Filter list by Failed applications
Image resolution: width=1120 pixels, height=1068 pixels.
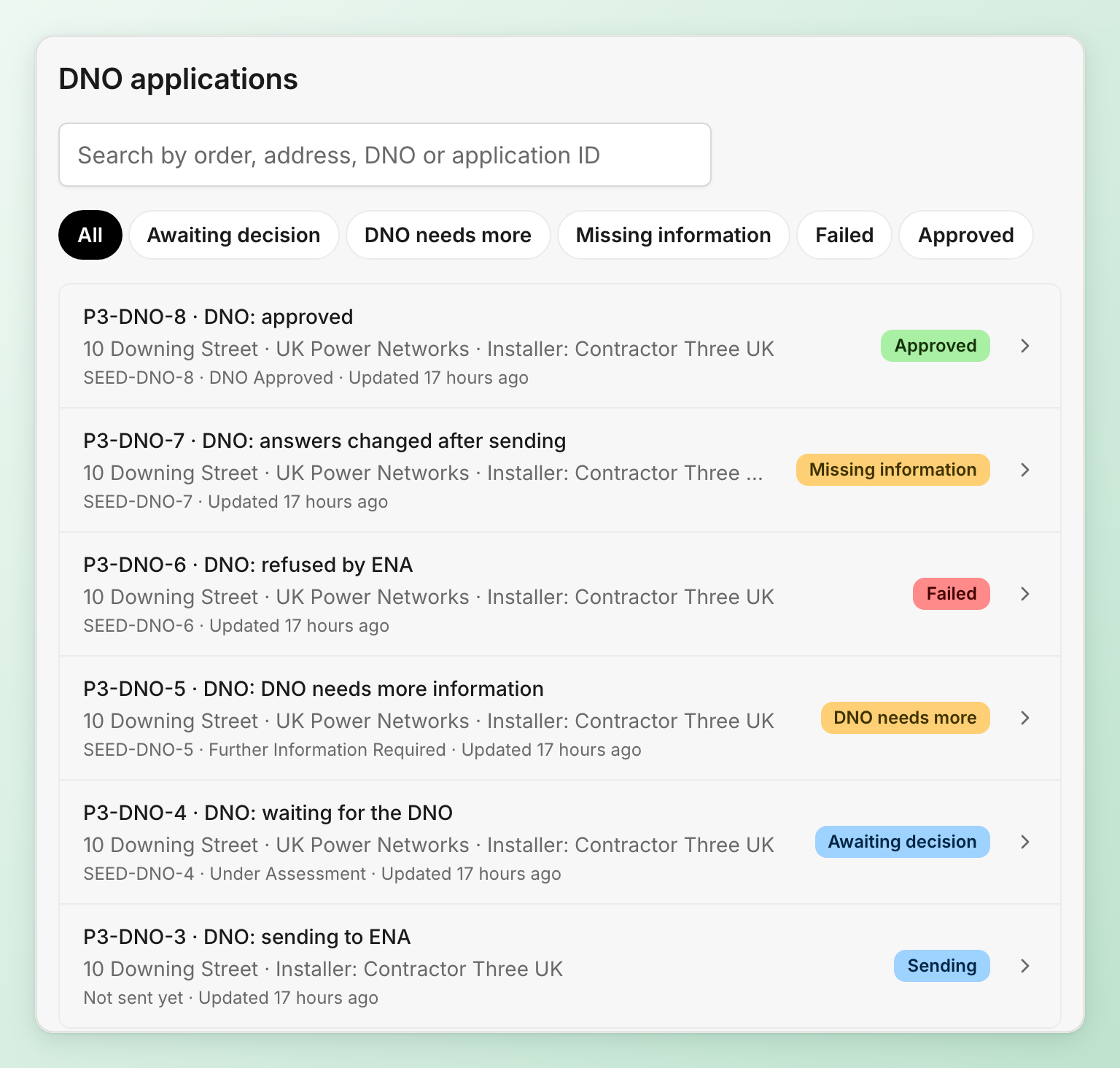(x=844, y=235)
